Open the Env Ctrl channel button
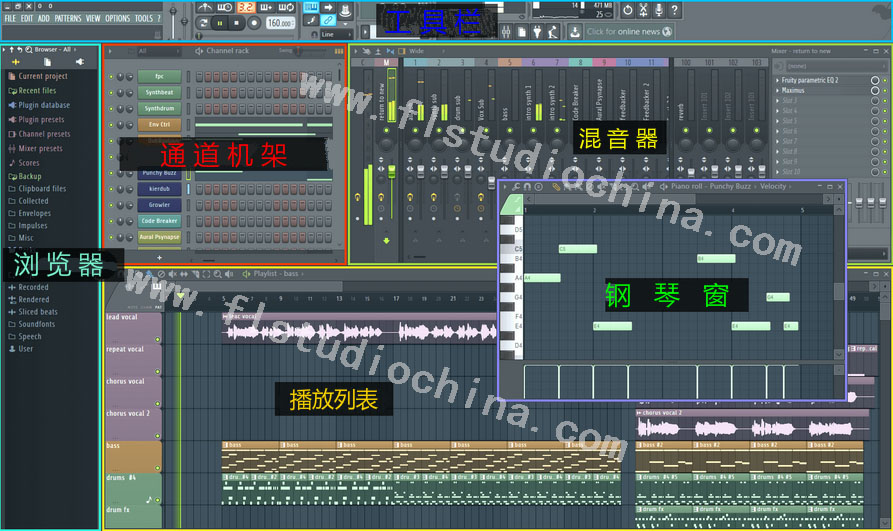This screenshot has width=893, height=531. tap(159, 124)
